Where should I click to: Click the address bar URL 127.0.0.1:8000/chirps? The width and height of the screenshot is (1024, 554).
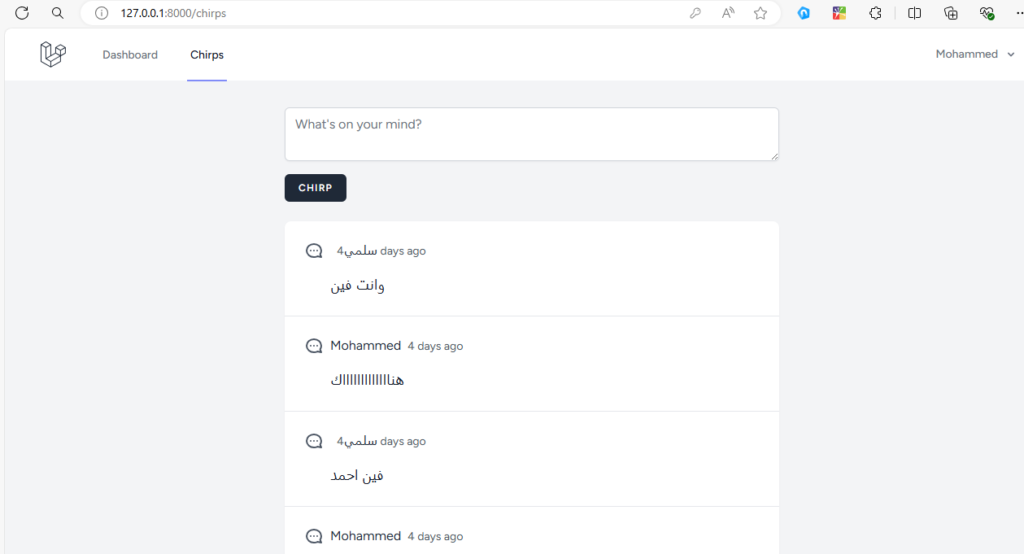[x=173, y=13]
